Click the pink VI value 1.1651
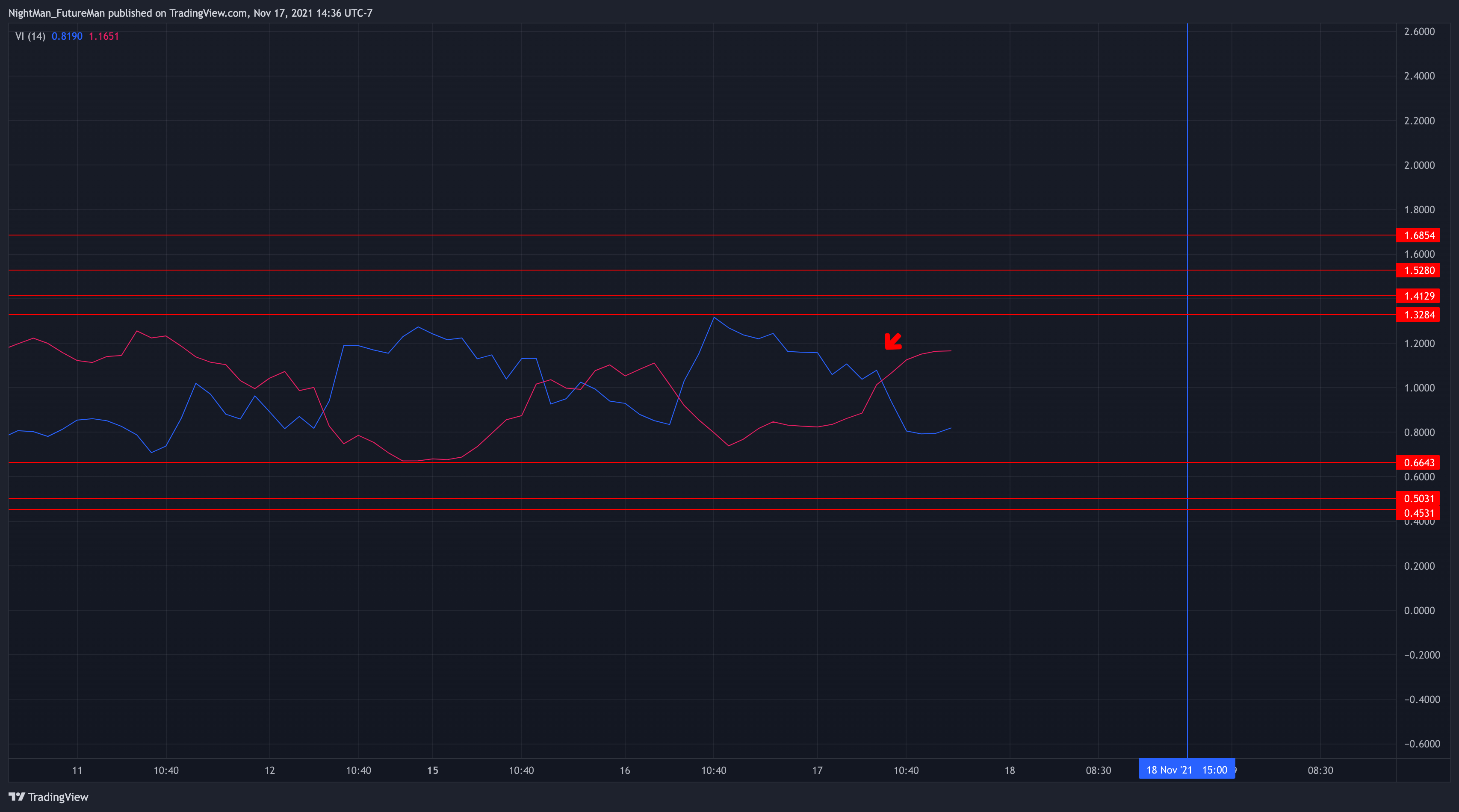 coord(103,36)
